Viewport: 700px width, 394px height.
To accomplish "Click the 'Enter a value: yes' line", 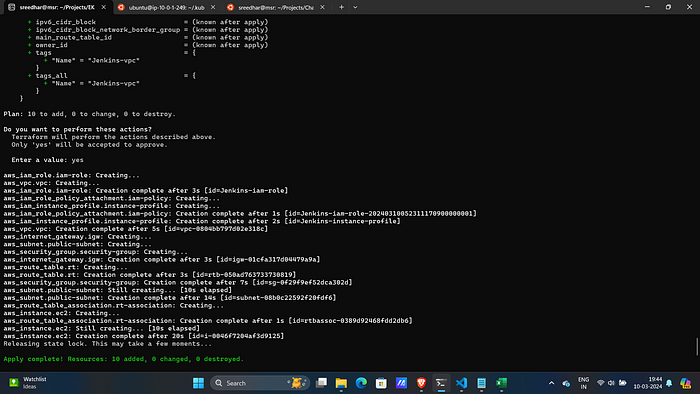I will (x=47, y=160).
